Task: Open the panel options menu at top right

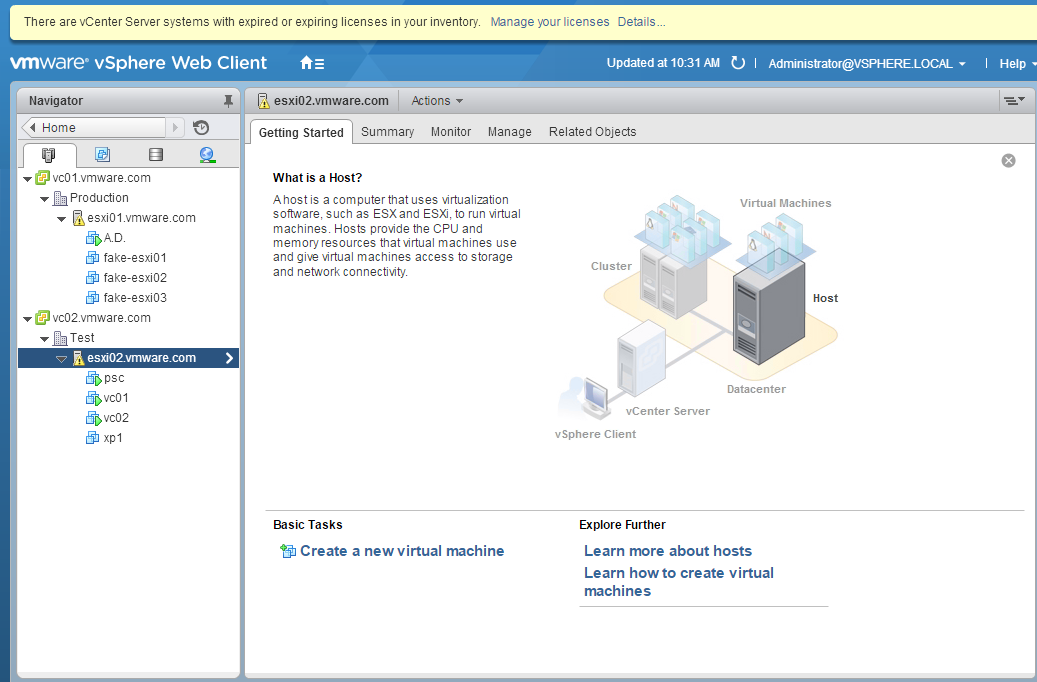Action: (x=1014, y=101)
